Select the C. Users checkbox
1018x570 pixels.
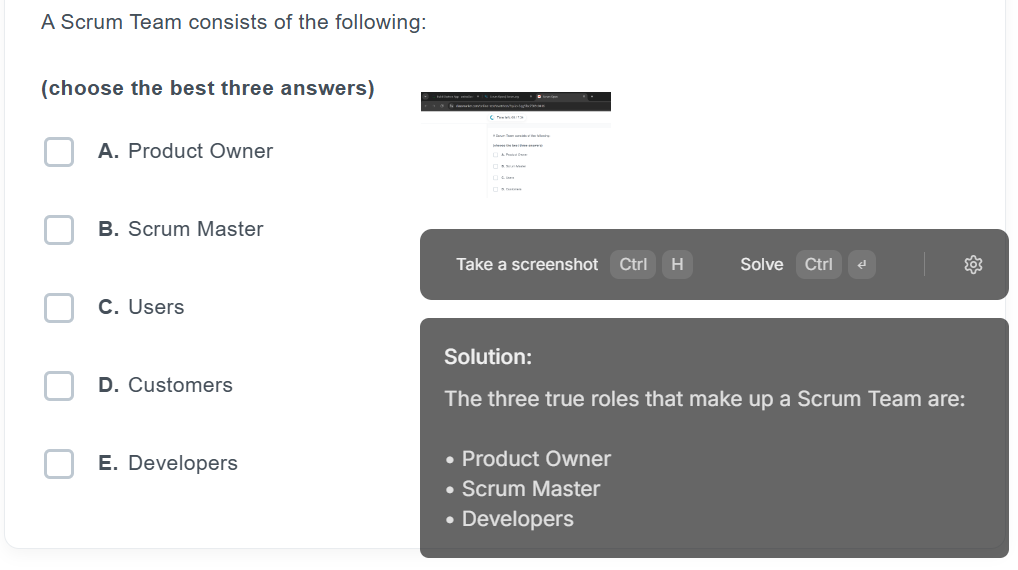[x=59, y=308]
